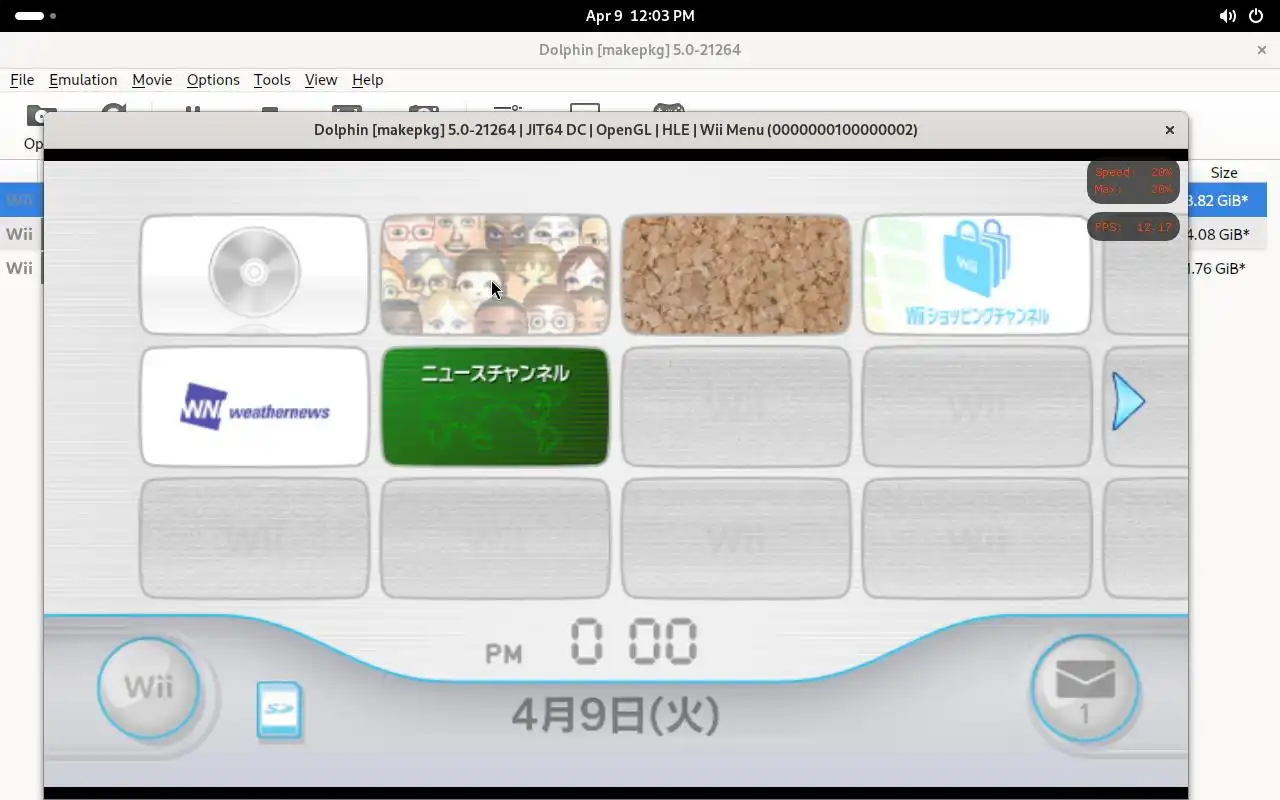Image resolution: width=1280 pixels, height=800 pixels.
Task: Close the Wii Menu render window
Action: [x=1169, y=130]
